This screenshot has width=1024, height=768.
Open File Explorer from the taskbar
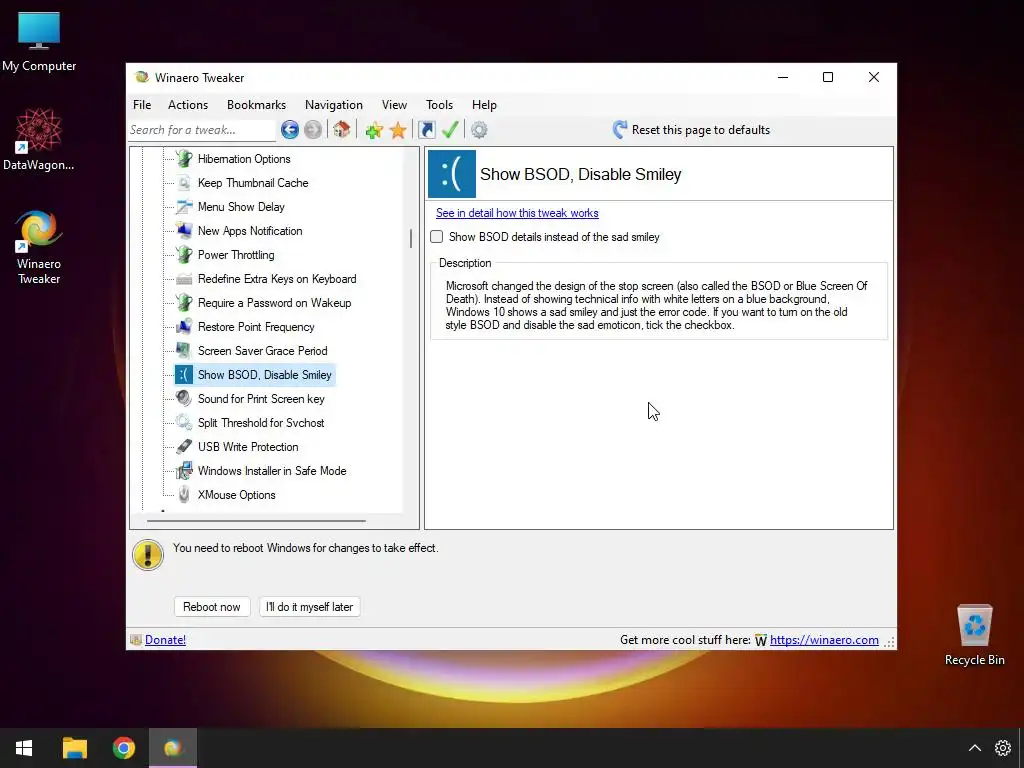[74, 748]
